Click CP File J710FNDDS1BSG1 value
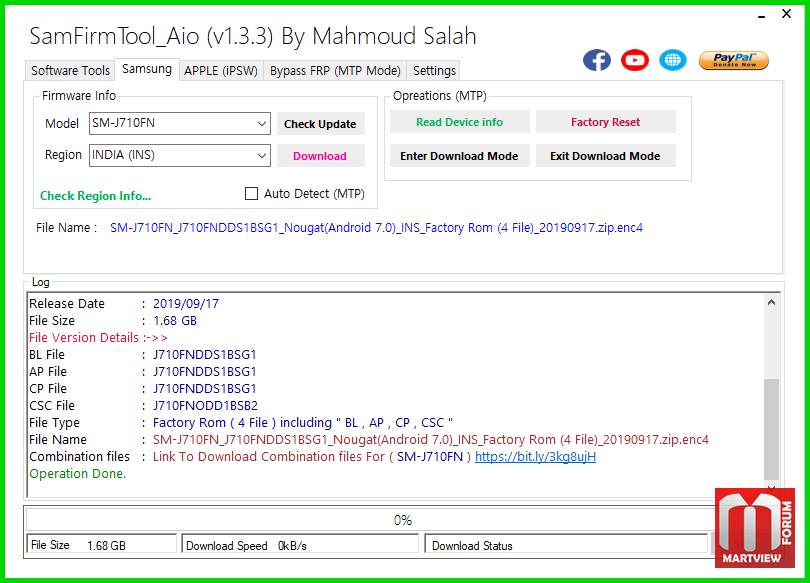Image resolution: width=810 pixels, height=583 pixels. pos(205,389)
